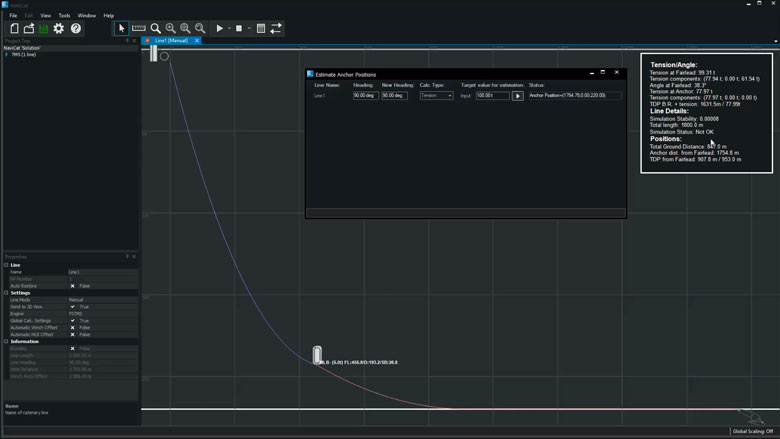Run estimation with the dialog play button
Image resolution: width=780 pixels, height=439 pixels.
click(517, 96)
